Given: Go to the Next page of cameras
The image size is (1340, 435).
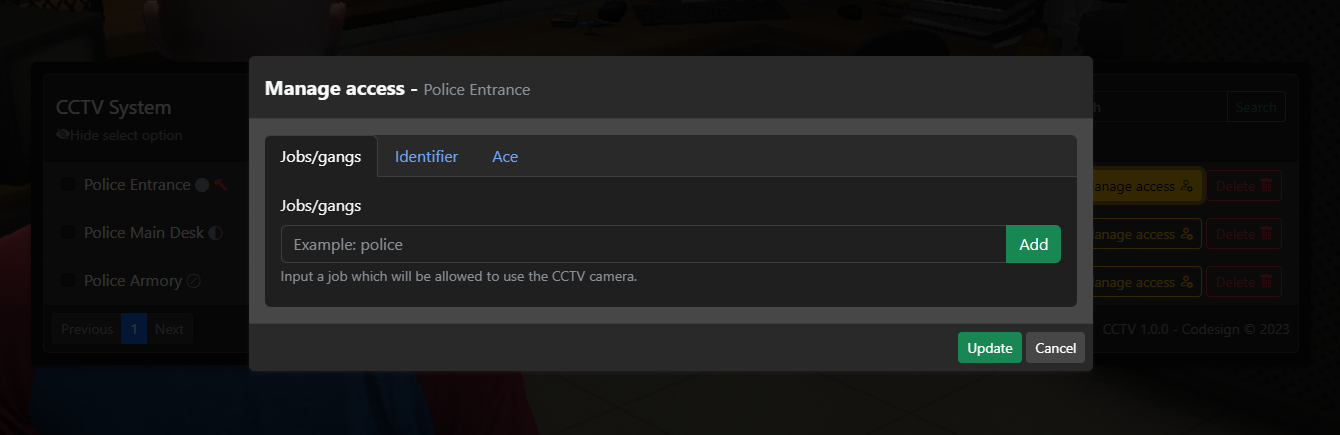Looking at the screenshot, I should click(x=169, y=329).
